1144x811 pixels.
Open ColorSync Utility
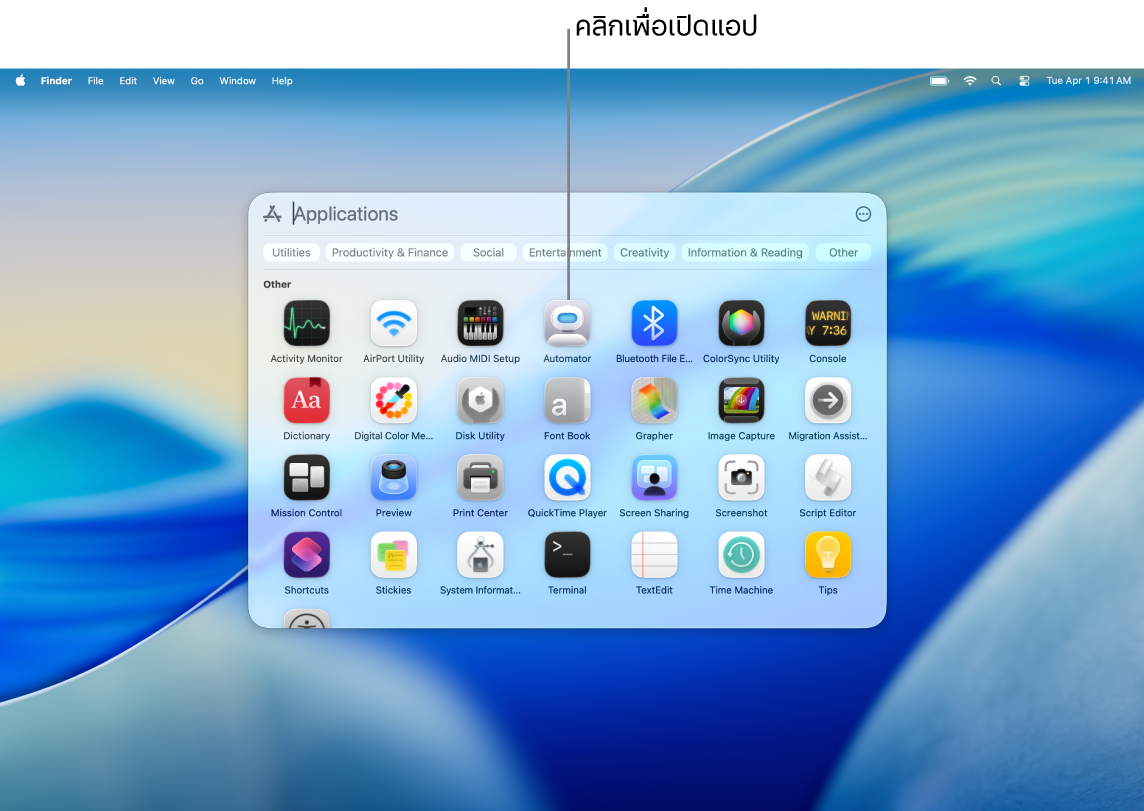click(x=741, y=323)
